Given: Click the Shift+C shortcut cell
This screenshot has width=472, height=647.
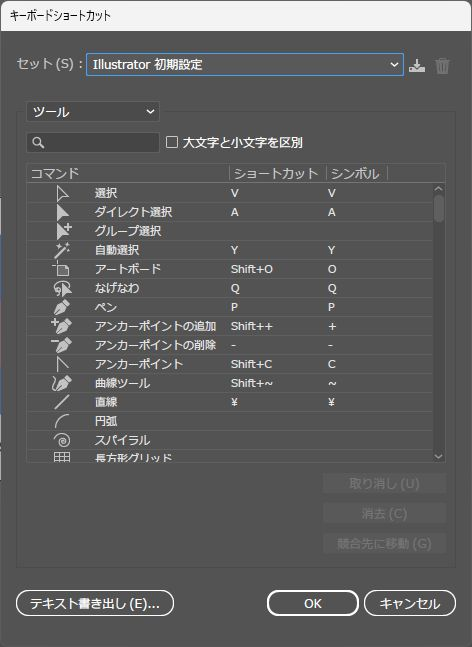Looking at the screenshot, I should [x=251, y=364].
